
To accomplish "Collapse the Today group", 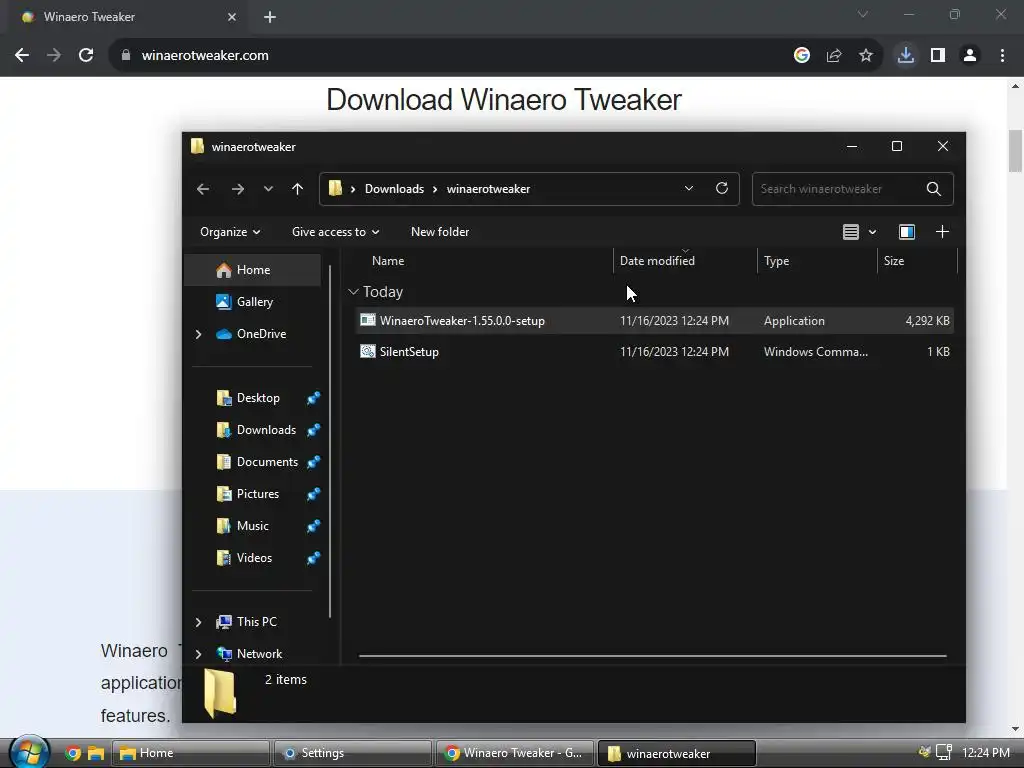I will [353, 292].
